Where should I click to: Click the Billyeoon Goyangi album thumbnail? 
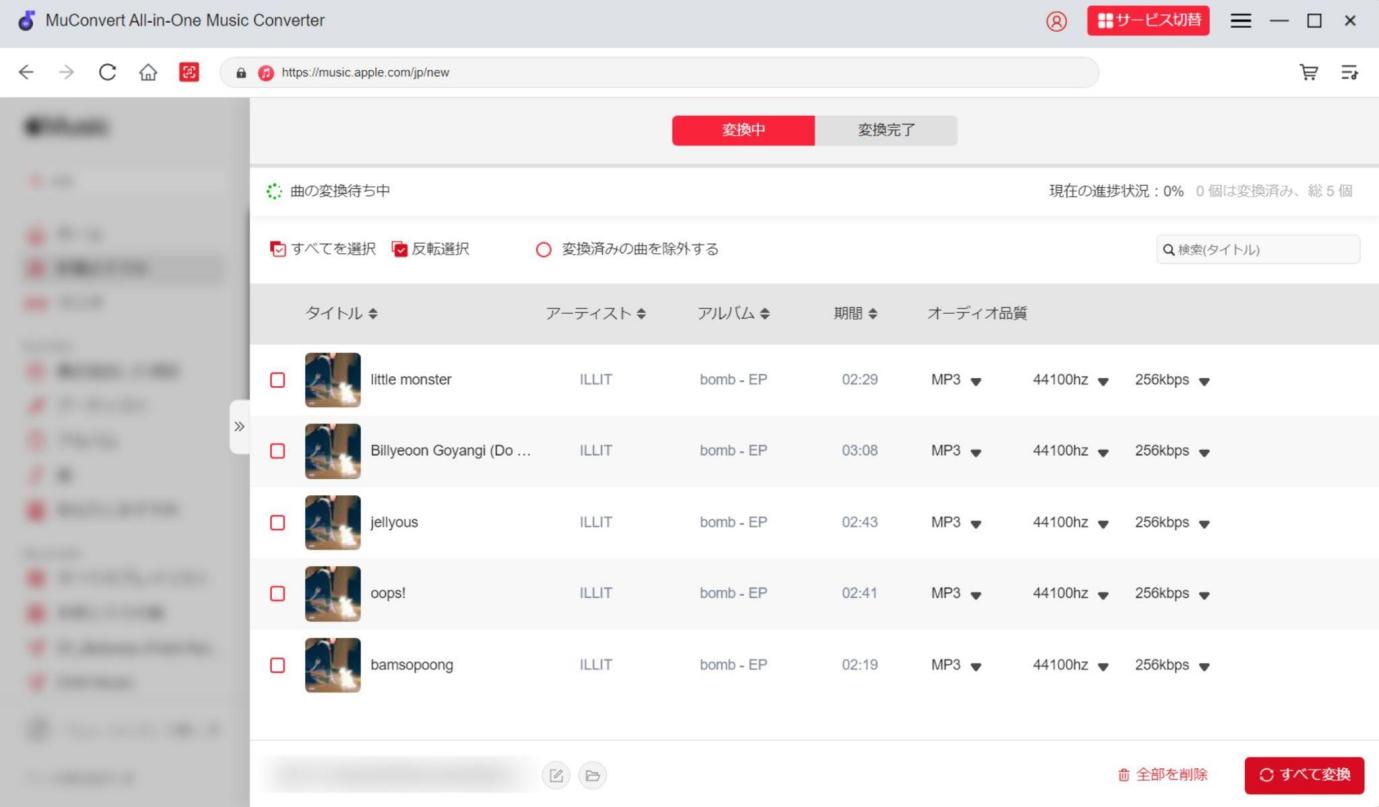[333, 451]
